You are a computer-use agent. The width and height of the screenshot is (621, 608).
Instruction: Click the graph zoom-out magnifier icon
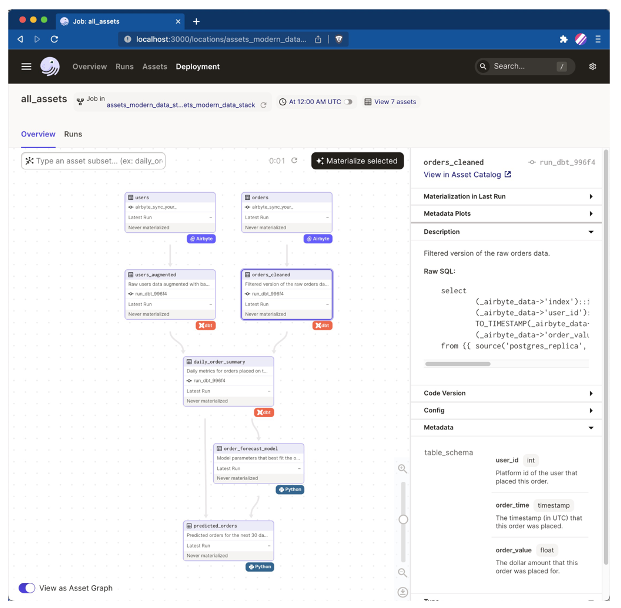tap(403, 572)
